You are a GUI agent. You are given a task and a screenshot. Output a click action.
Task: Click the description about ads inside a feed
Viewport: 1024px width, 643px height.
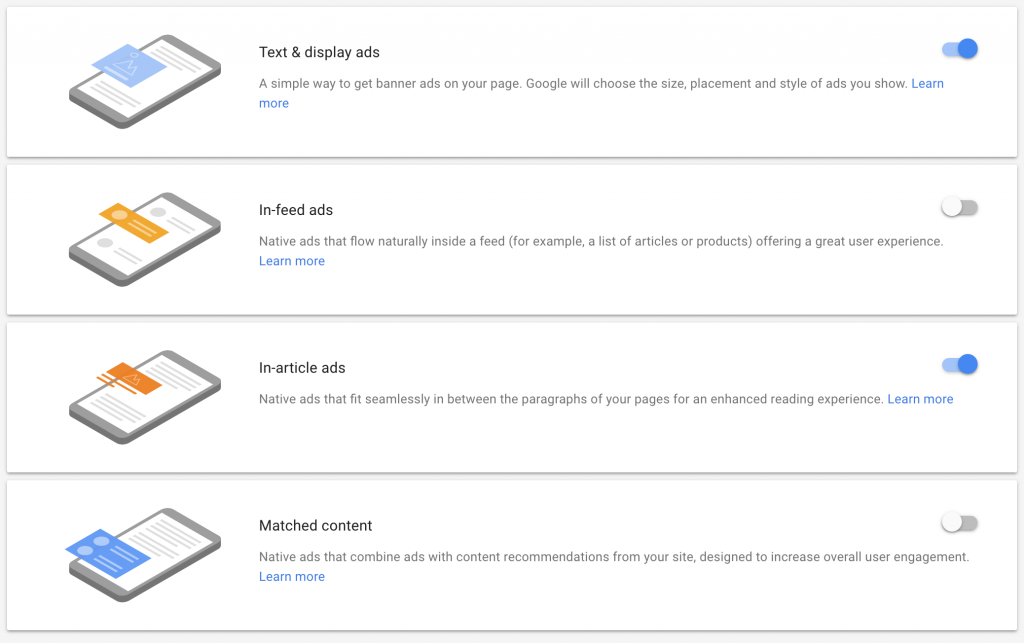click(x=601, y=242)
